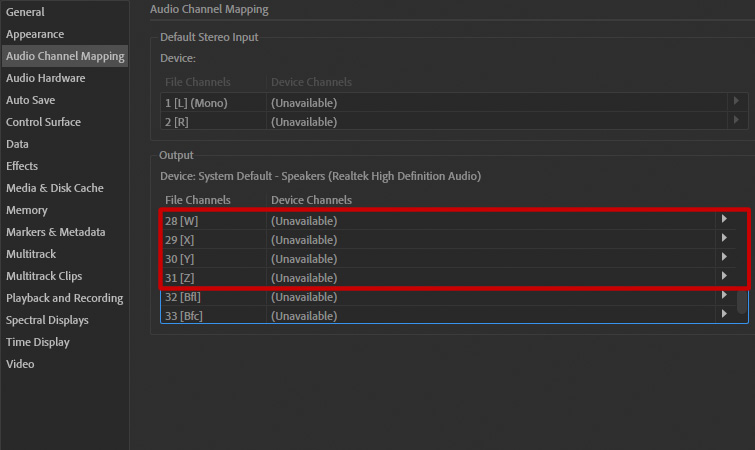Select Appearance in the preferences sidebar

point(35,34)
